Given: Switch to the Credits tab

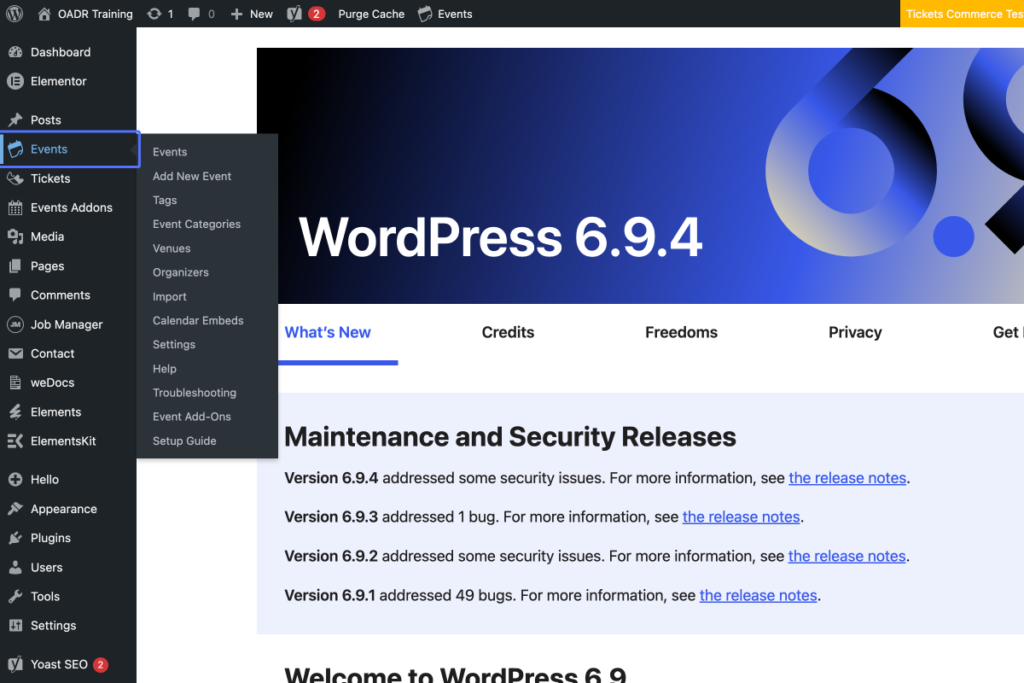Looking at the screenshot, I should (x=508, y=332).
